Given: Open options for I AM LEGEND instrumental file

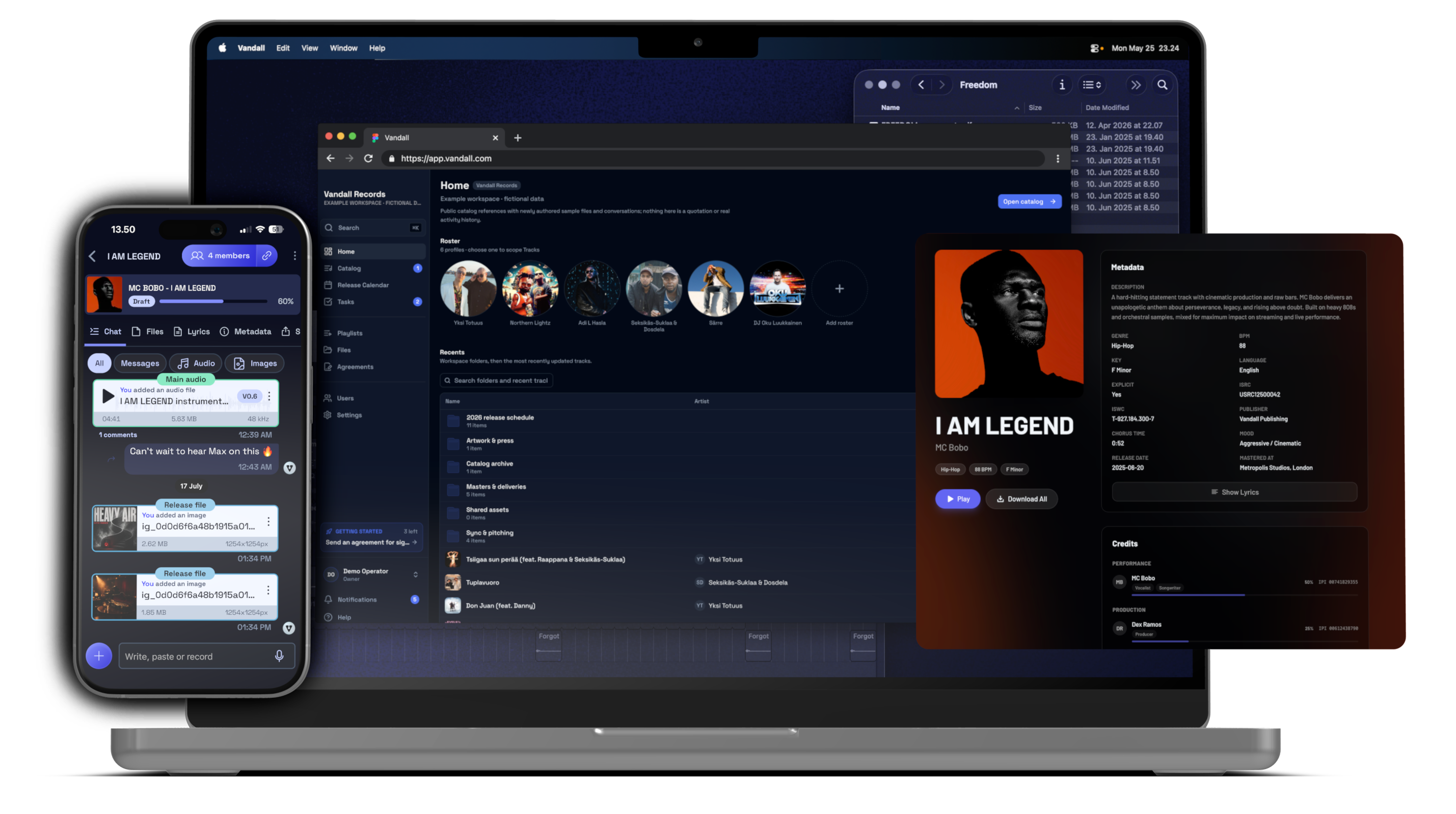Looking at the screenshot, I should [269, 396].
